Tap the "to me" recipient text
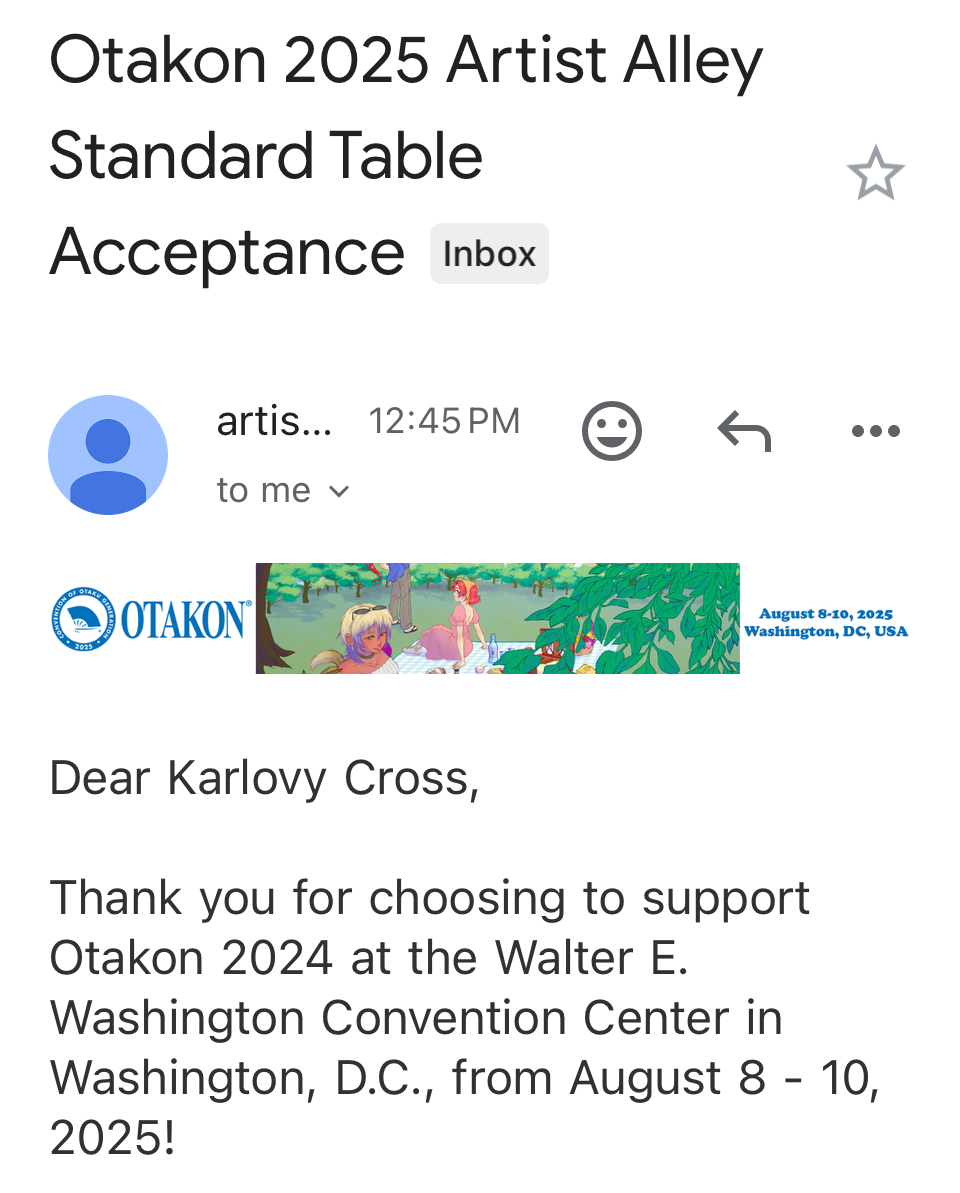The height and width of the screenshot is (1193, 960). click(263, 491)
